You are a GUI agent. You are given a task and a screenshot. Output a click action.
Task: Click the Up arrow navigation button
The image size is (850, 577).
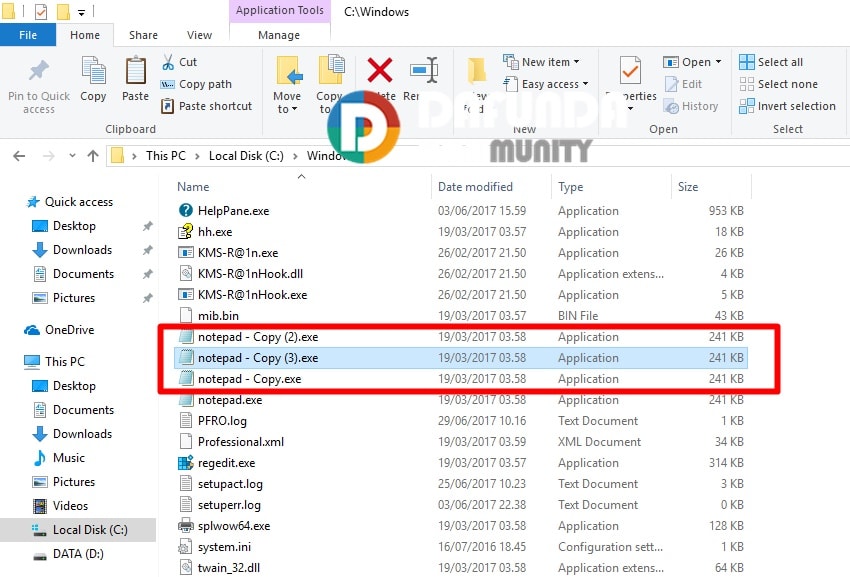click(x=93, y=155)
